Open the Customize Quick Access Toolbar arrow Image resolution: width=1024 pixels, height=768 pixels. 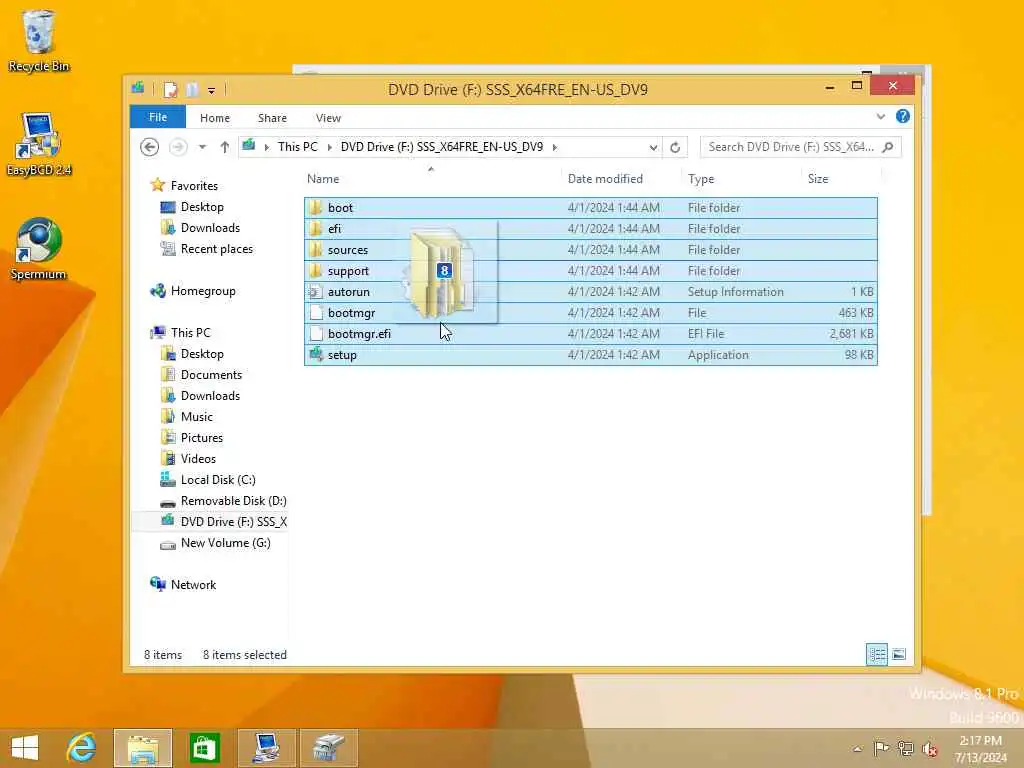point(212,90)
